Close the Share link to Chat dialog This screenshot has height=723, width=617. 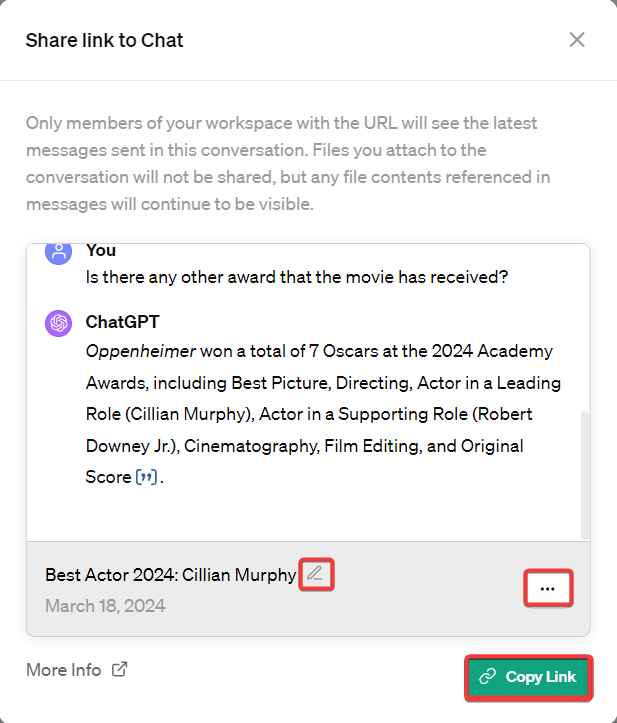577,40
